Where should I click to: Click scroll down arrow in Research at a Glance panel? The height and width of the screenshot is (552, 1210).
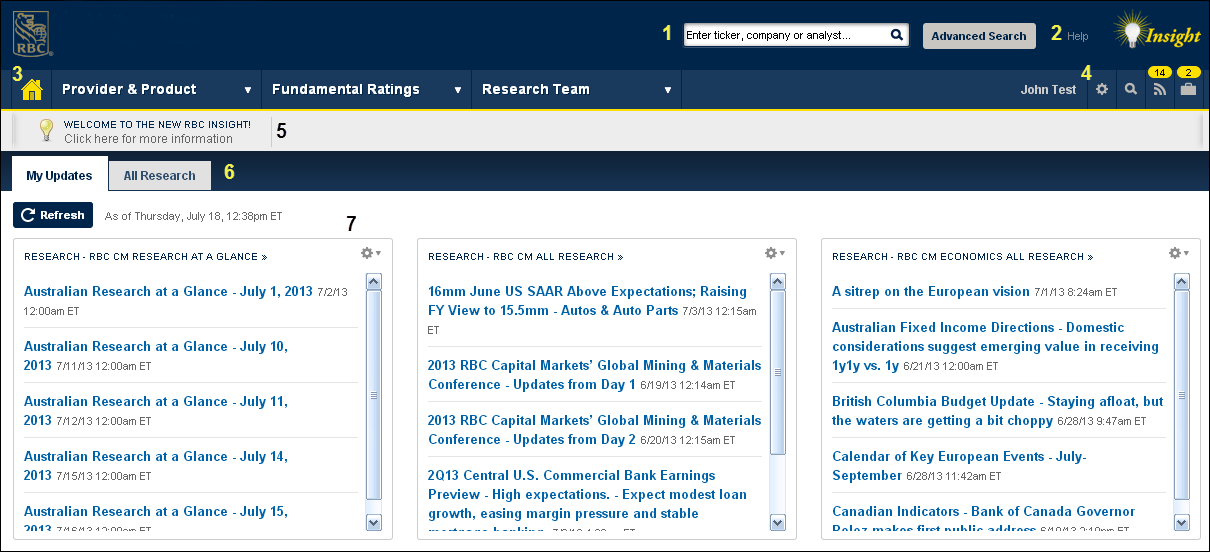tap(374, 522)
